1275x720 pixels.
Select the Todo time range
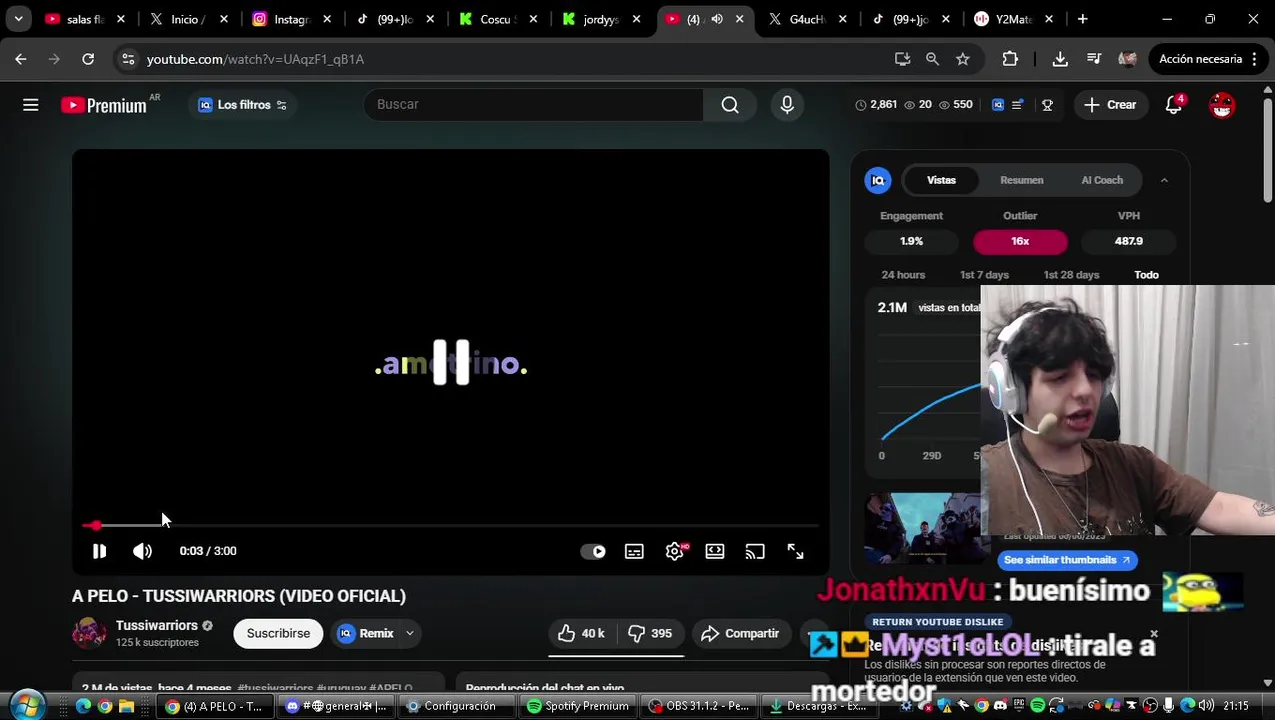(1146, 275)
